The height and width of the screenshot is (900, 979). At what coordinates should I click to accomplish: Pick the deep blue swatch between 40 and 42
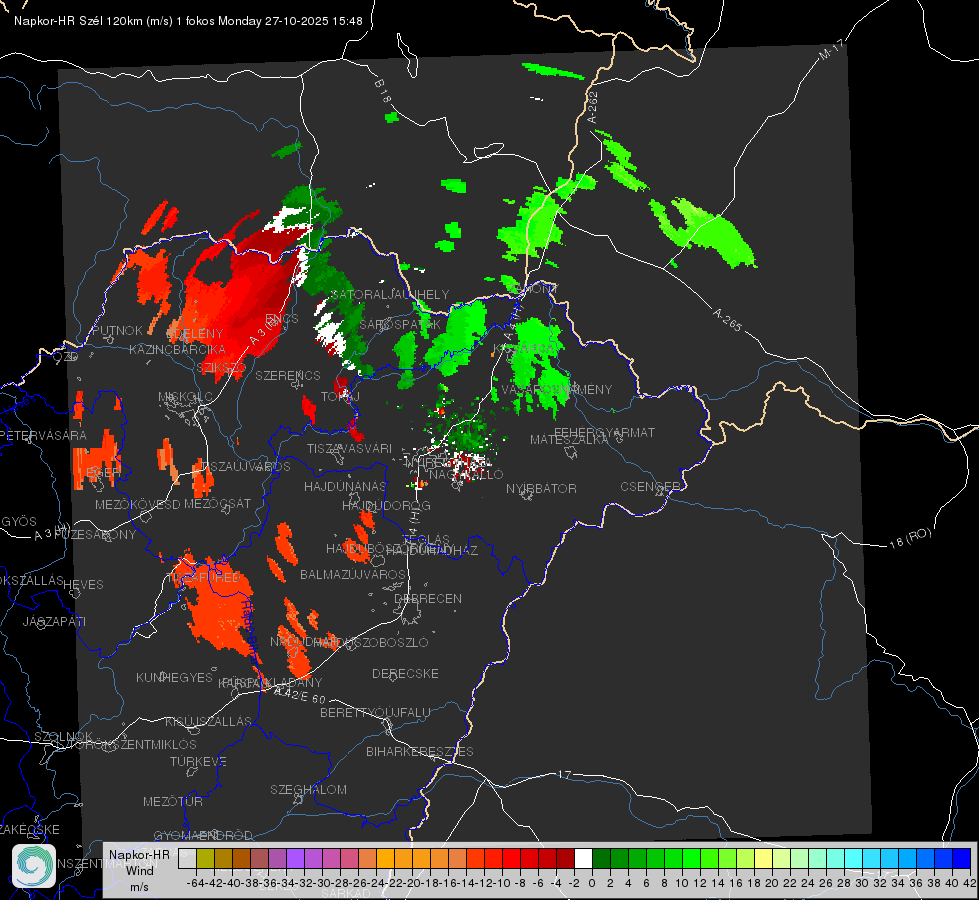[962, 858]
